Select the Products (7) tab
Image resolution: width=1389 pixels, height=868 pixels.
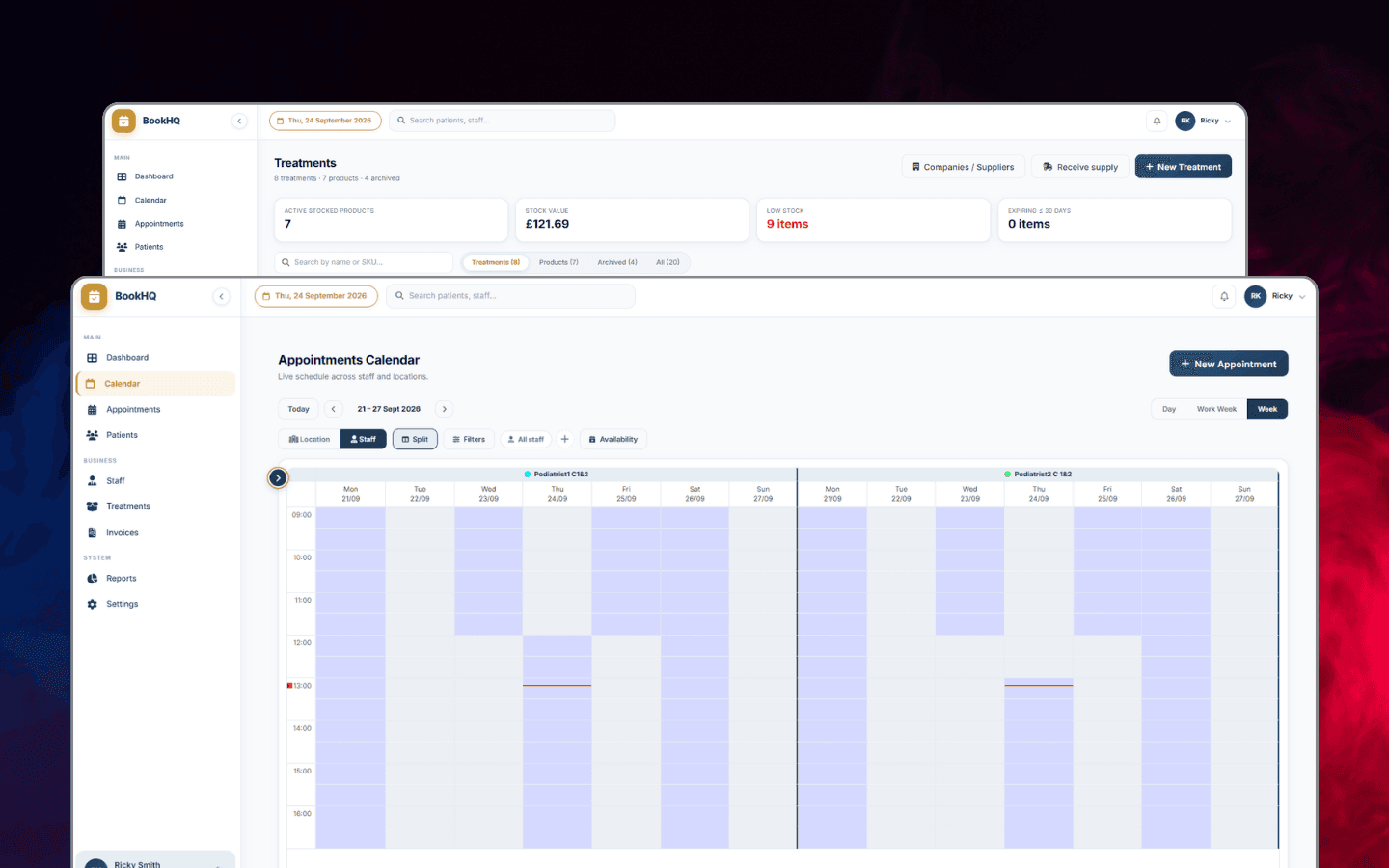[558, 262]
